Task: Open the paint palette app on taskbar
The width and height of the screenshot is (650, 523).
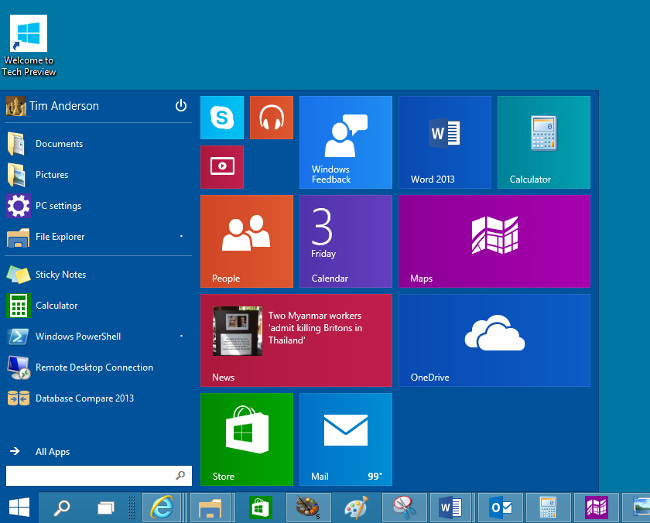Action: pyautogui.click(x=308, y=507)
